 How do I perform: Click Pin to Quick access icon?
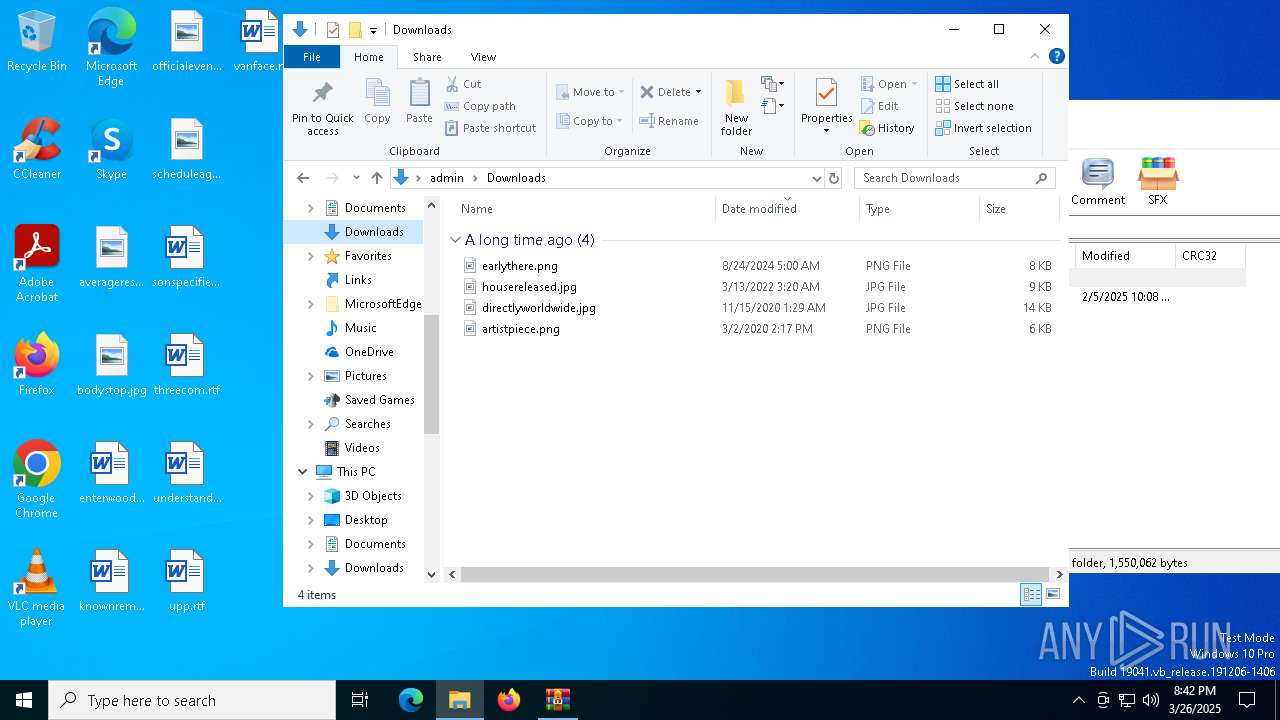tap(322, 109)
